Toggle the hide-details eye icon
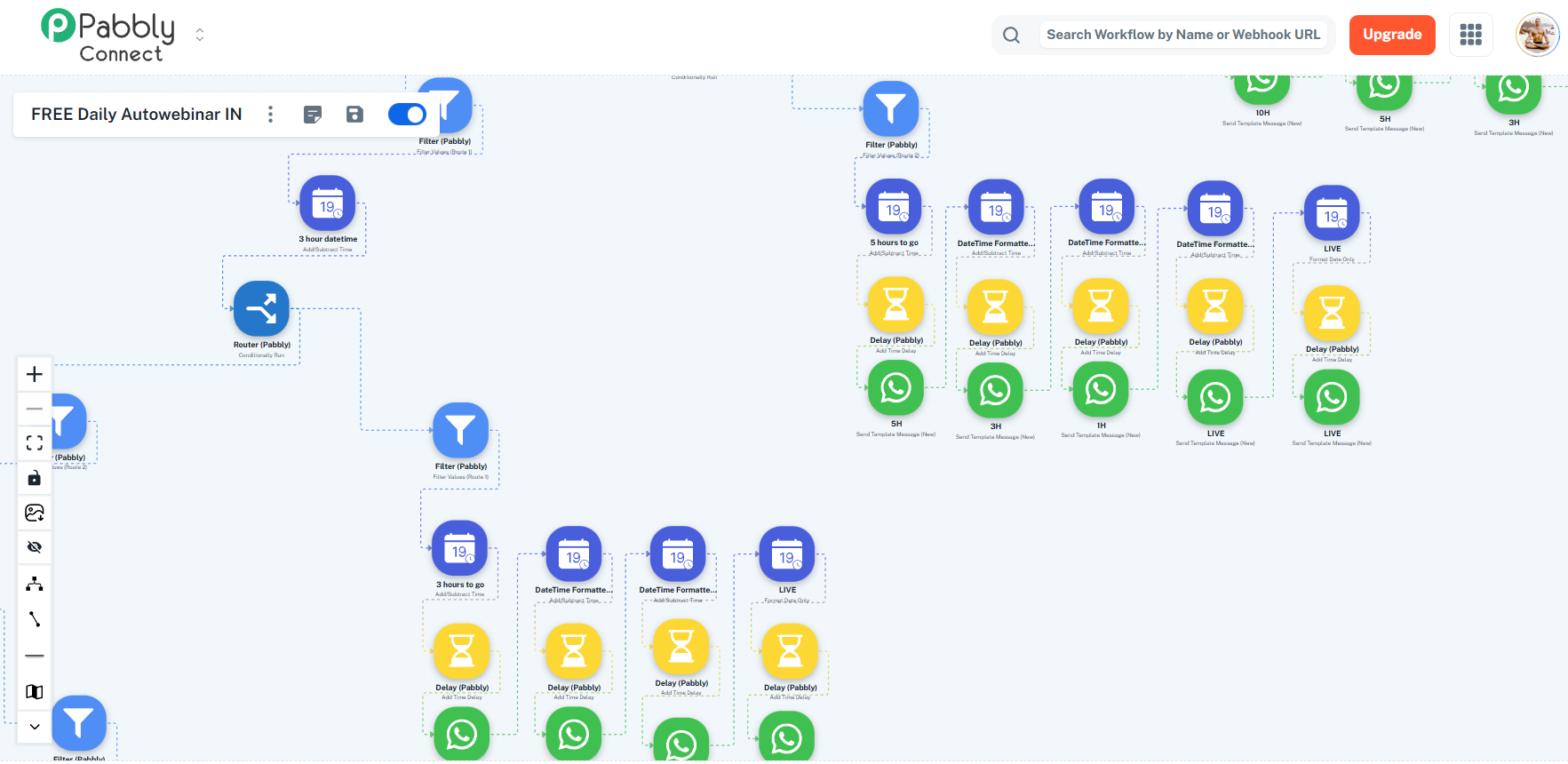 [35, 547]
